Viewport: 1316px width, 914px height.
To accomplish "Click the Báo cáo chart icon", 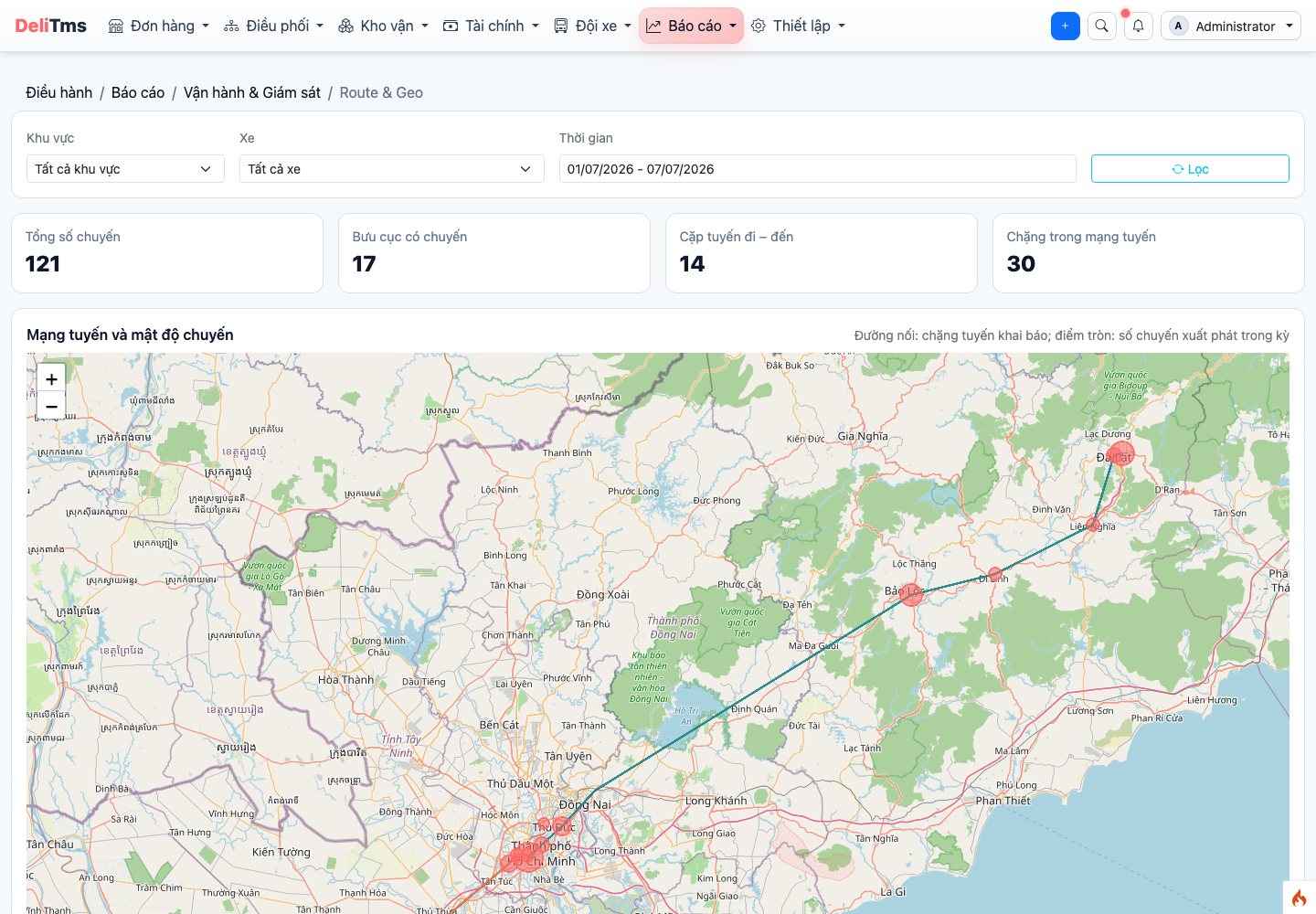I will click(653, 26).
